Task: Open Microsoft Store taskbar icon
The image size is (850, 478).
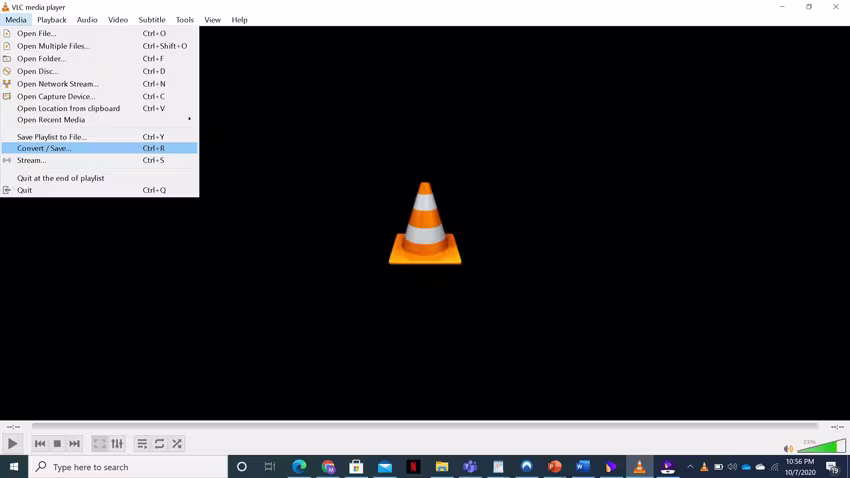Action: 356,467
